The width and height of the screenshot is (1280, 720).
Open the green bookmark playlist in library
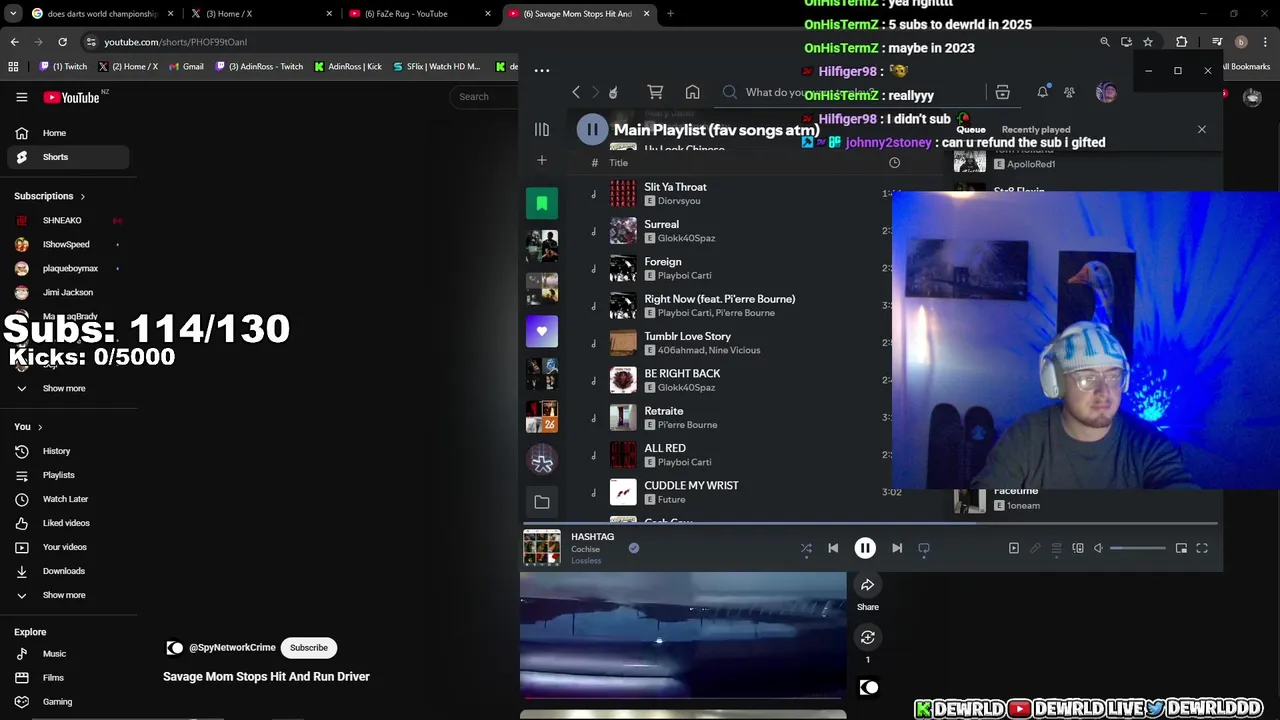pos(542,204)
